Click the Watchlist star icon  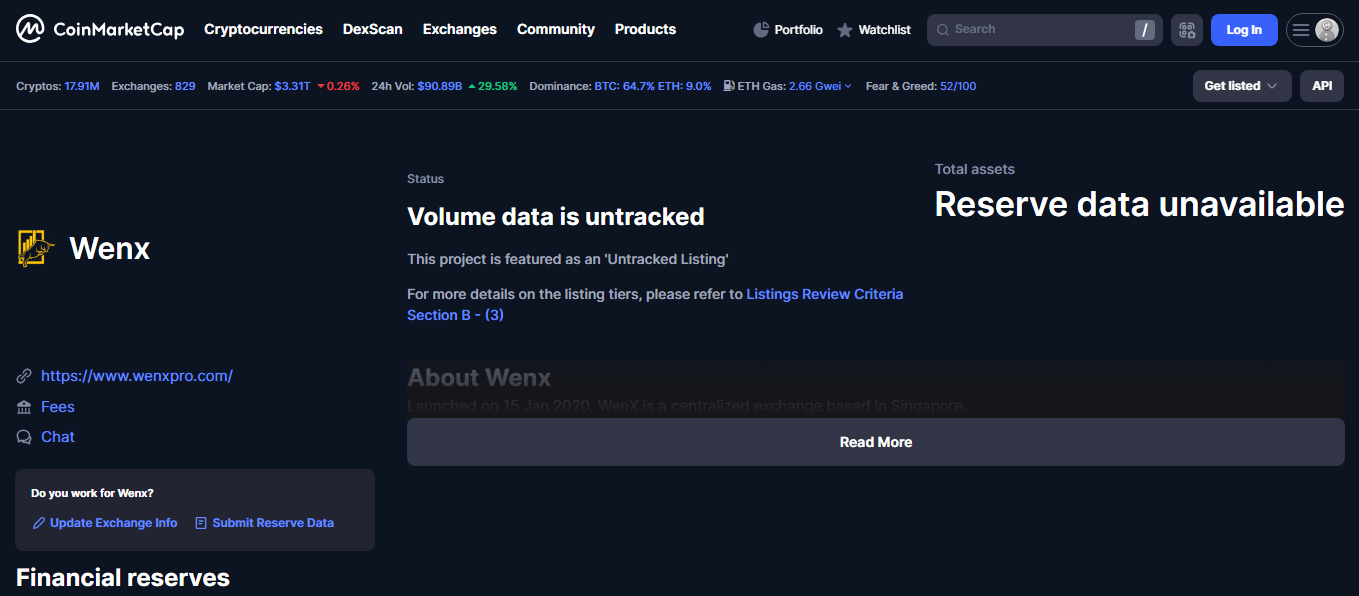pos(843,29)
